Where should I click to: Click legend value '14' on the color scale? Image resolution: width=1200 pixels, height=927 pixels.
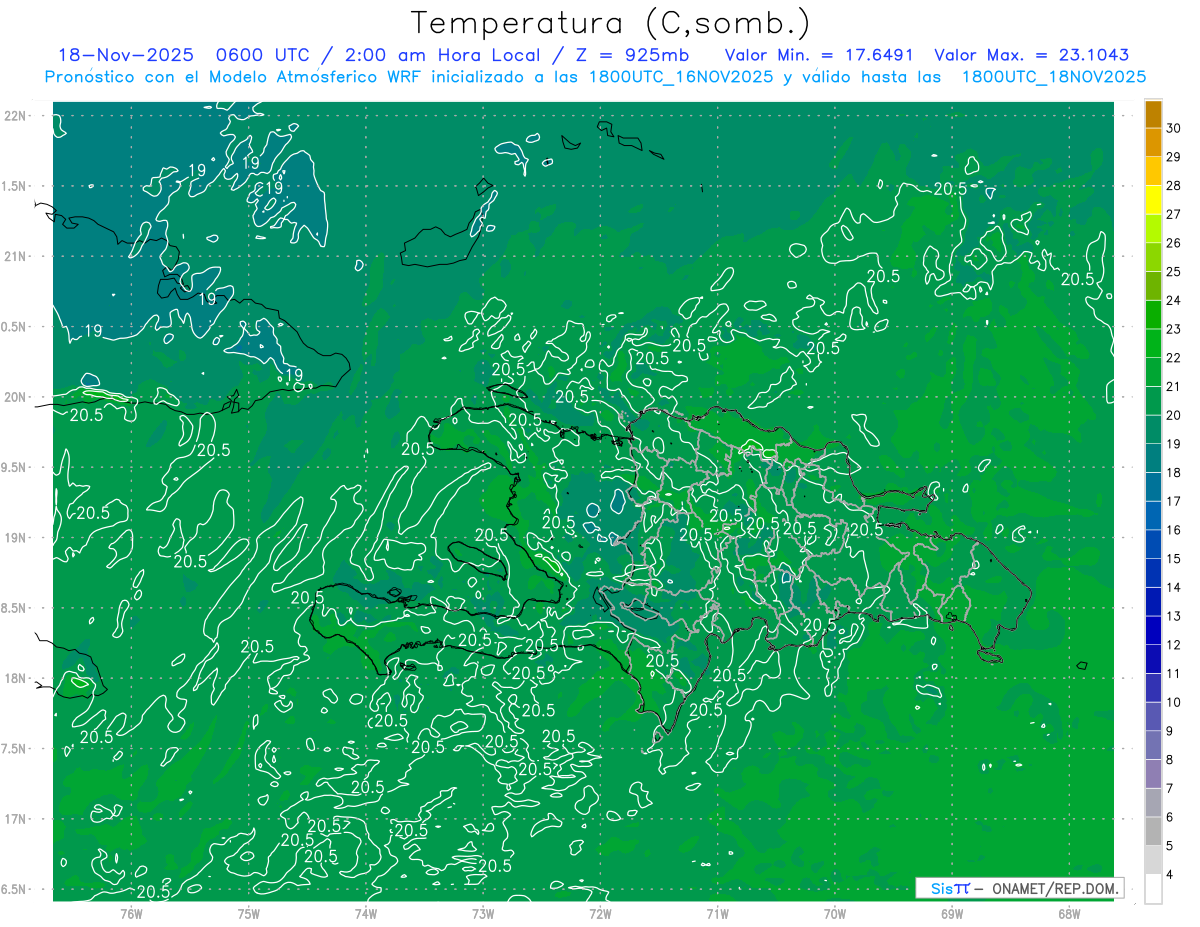1174,587
